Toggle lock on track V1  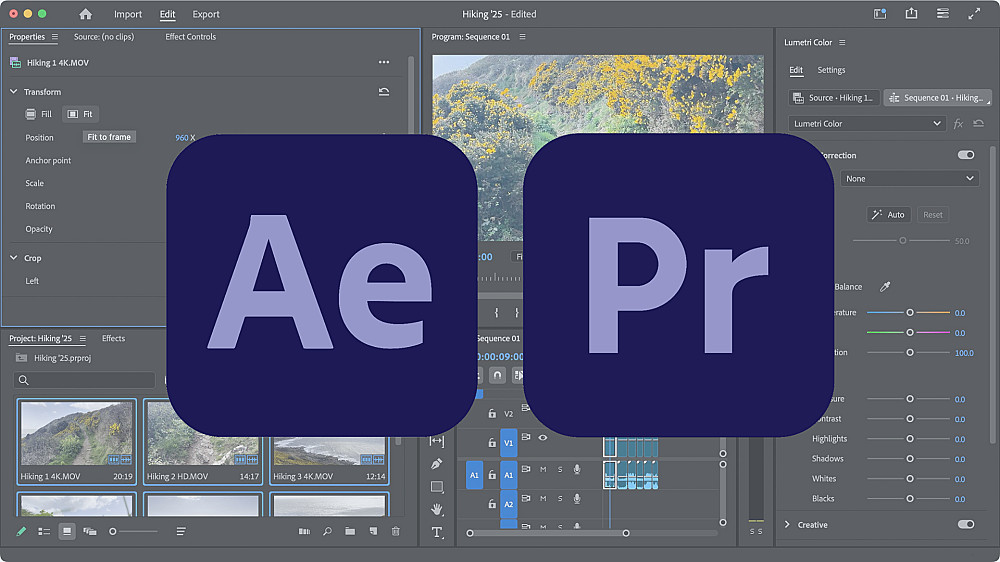pyautogui.click(x=492, y=442)
